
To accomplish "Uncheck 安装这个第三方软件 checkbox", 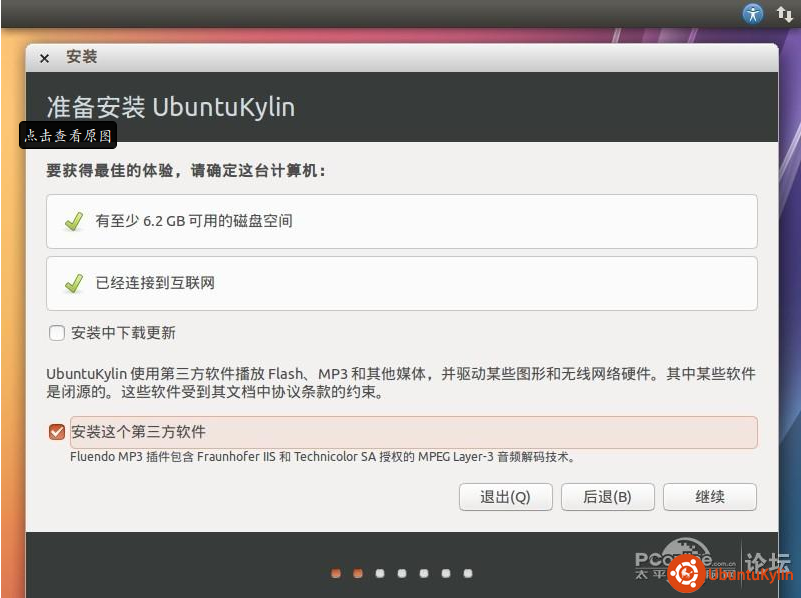I will pos(57,432).
